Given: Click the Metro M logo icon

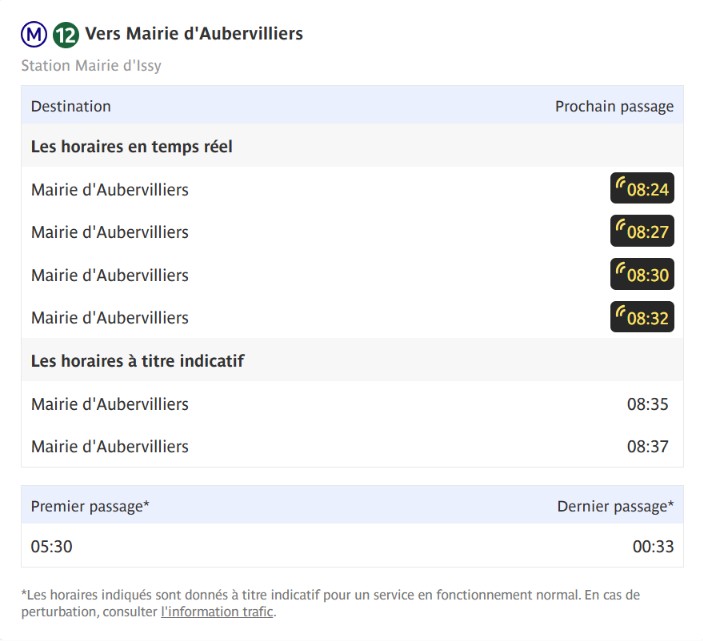Looking at the screenshot, I should pyautogui.click(x=34, y=34).
